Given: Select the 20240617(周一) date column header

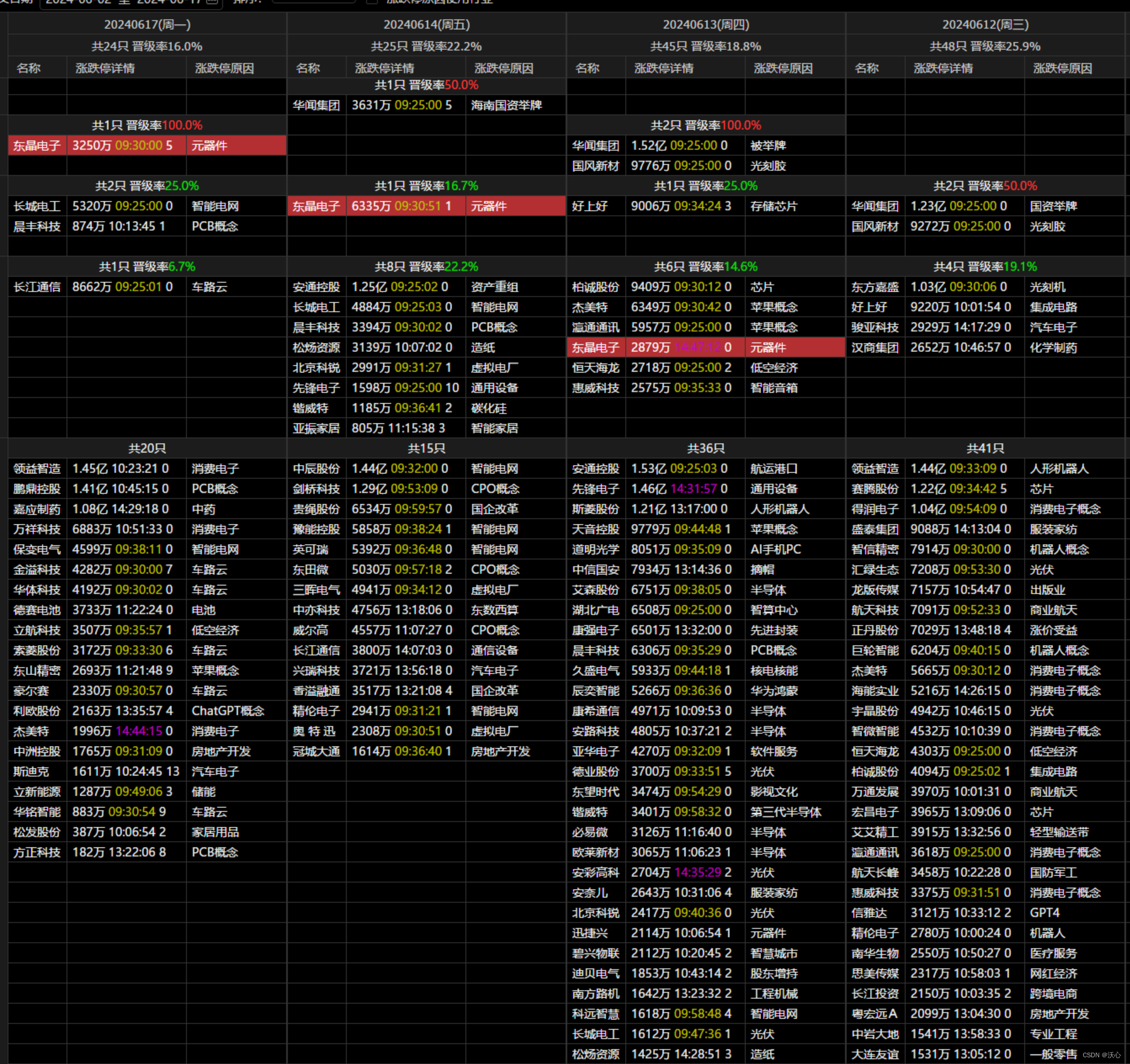Looking at the screenshot, I should click(147, 25).
